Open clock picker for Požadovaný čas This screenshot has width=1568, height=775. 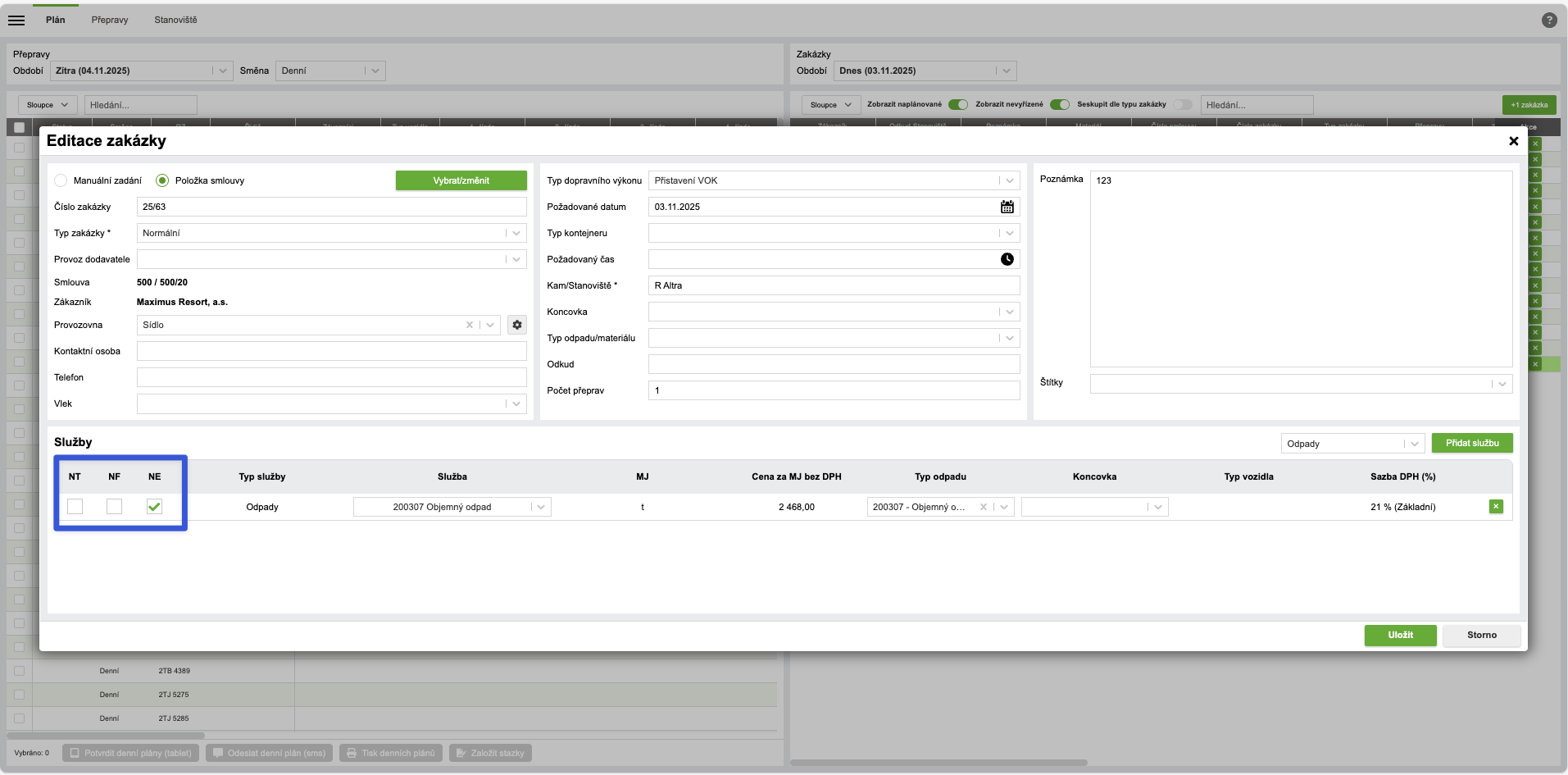(x=1007, y=259)
